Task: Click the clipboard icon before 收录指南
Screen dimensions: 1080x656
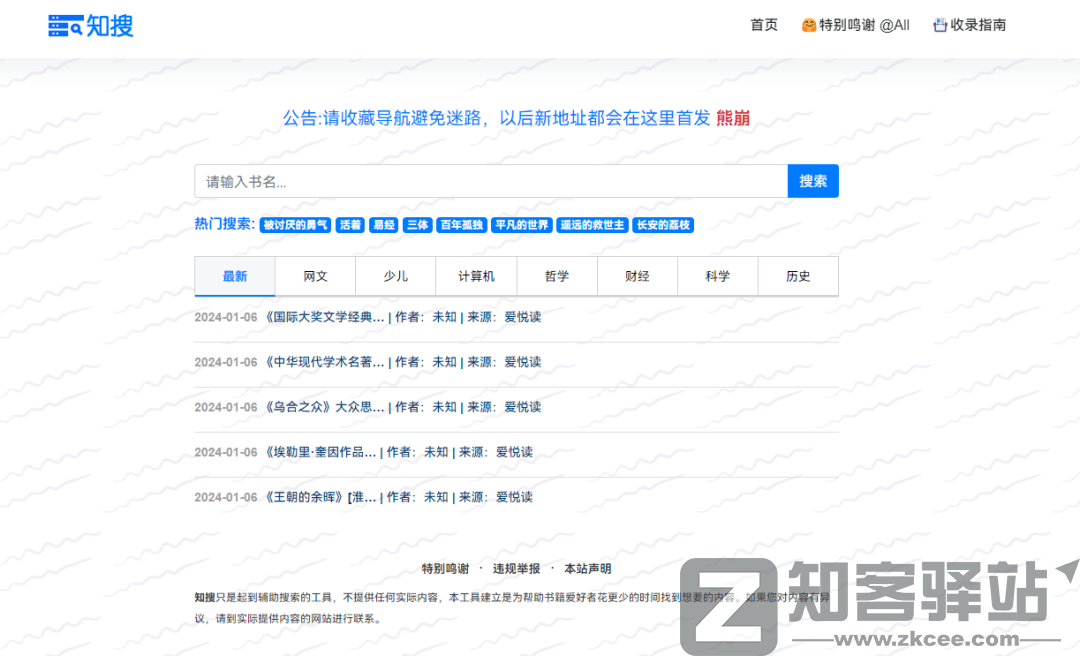Action: point(938,25)
